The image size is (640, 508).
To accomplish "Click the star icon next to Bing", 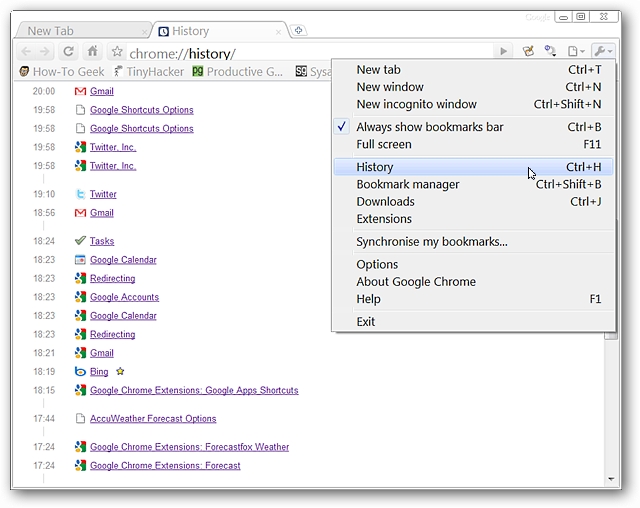I will point(120,372).
